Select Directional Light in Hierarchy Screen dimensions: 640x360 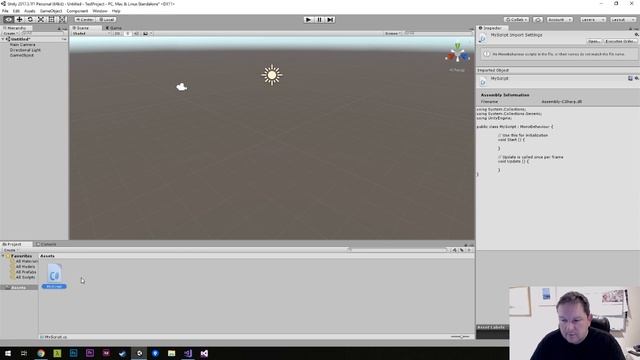coord(25,50)
